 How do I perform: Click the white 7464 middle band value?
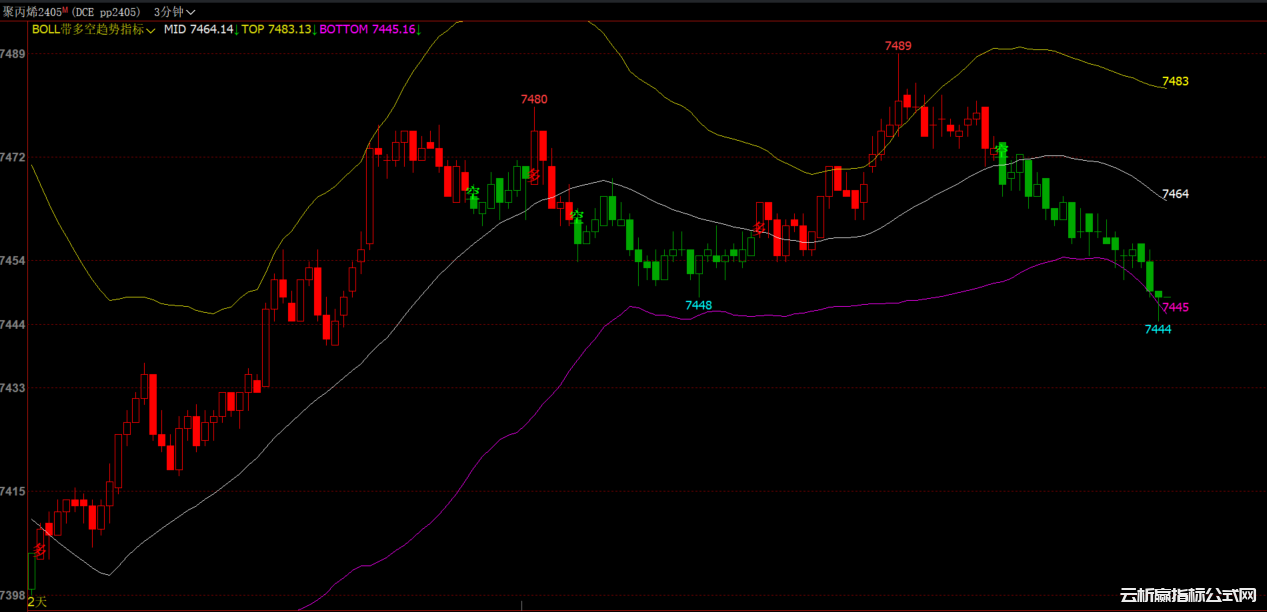click(1176, 194)
